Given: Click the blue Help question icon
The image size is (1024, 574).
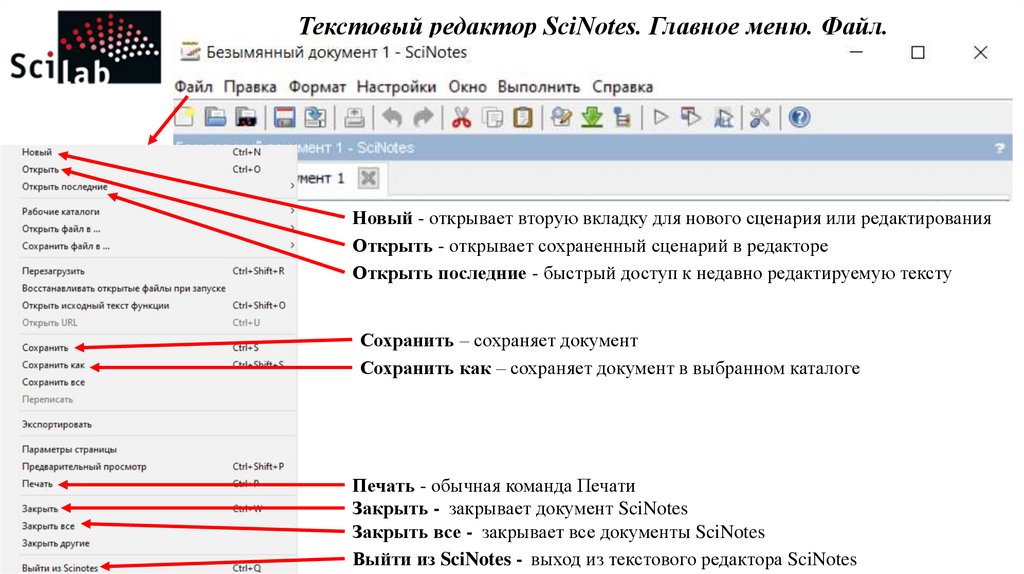Looking at the screenshot, I should coord(799,118).
